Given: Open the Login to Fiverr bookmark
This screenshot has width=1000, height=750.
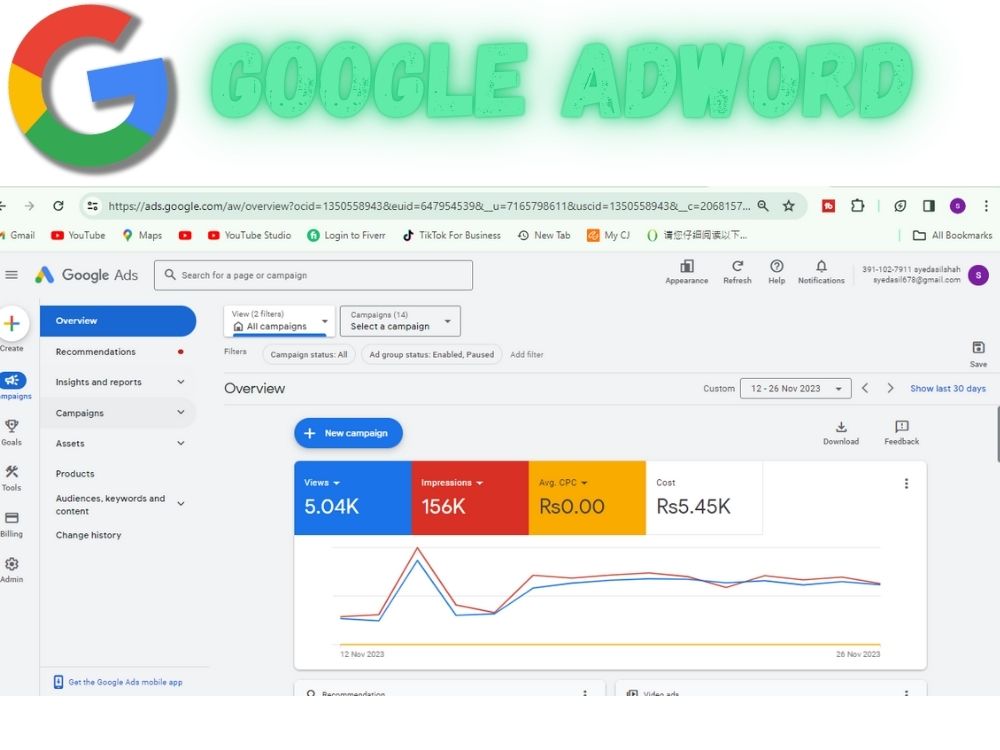Looking at the screenshot, I should click(346, 235).
